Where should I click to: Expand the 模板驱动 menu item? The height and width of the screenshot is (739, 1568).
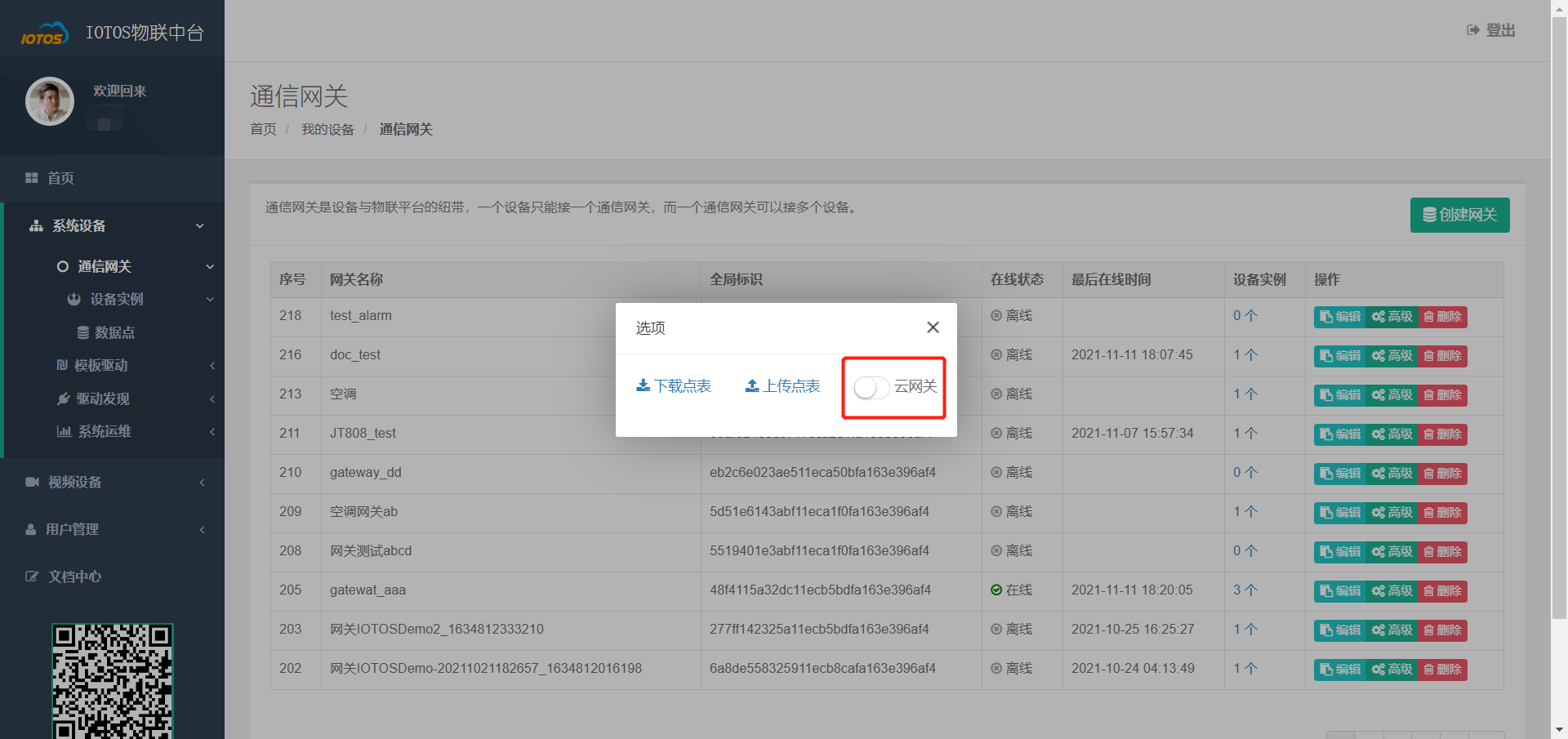102,365
